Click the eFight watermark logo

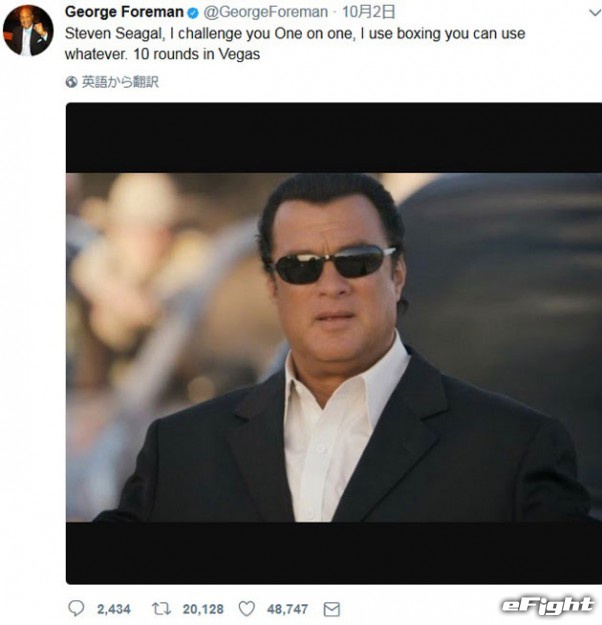pyautogui.click(x=546, y=605)
